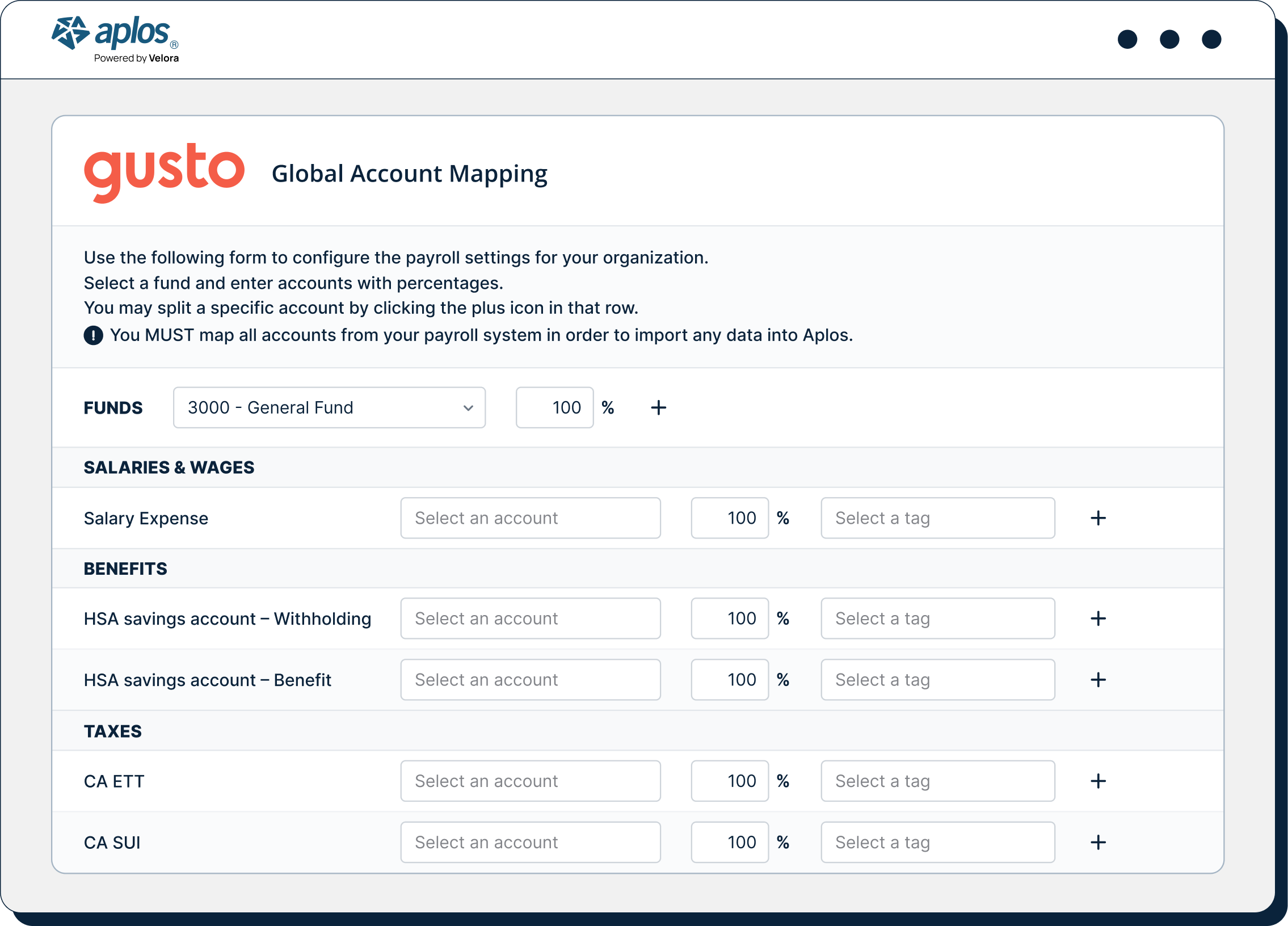
Task: Click the TAXES section header
Action: 113,731
